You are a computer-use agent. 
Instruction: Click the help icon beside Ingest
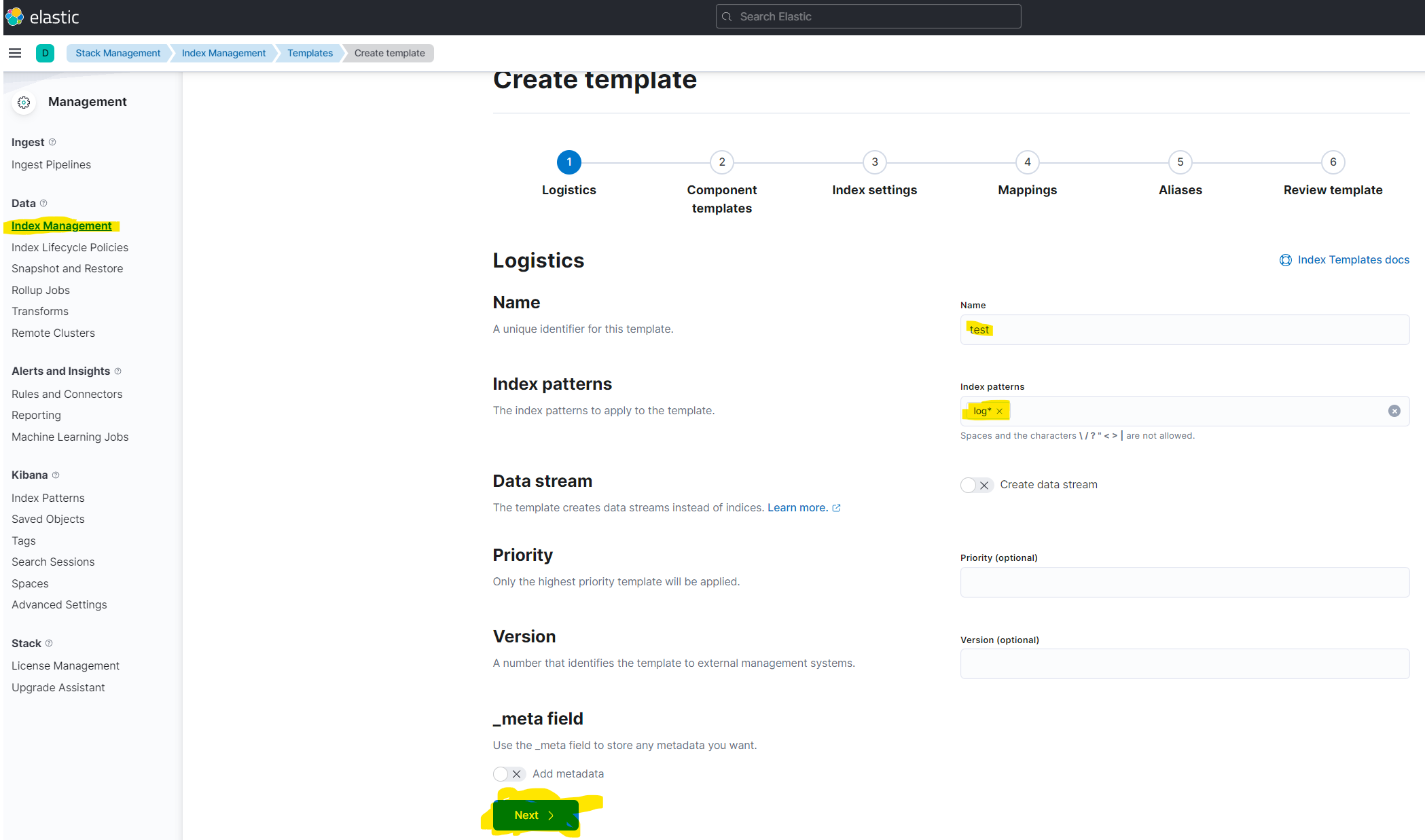click(x=52, y=142)
